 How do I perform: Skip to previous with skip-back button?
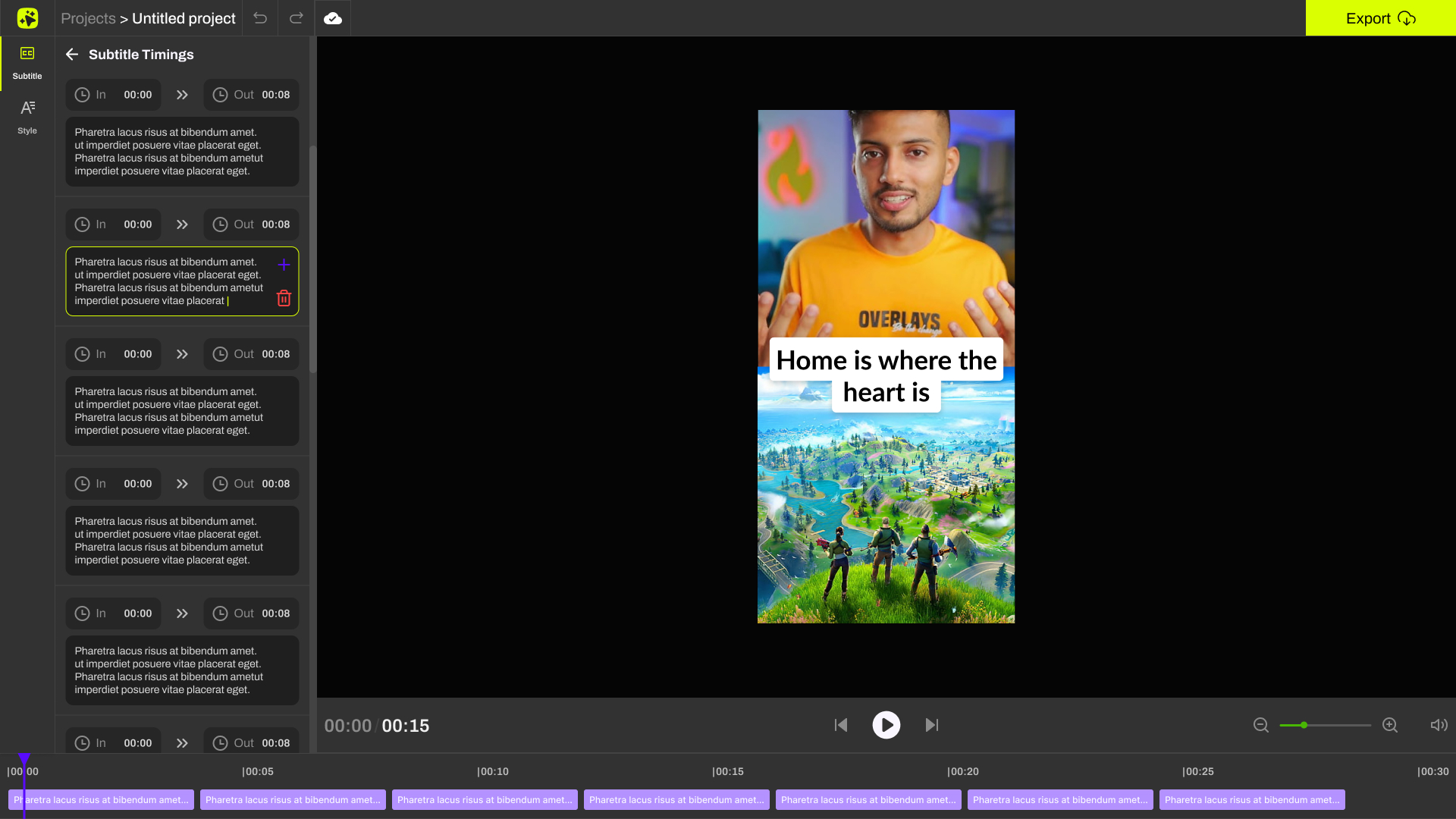click(841, 725)
